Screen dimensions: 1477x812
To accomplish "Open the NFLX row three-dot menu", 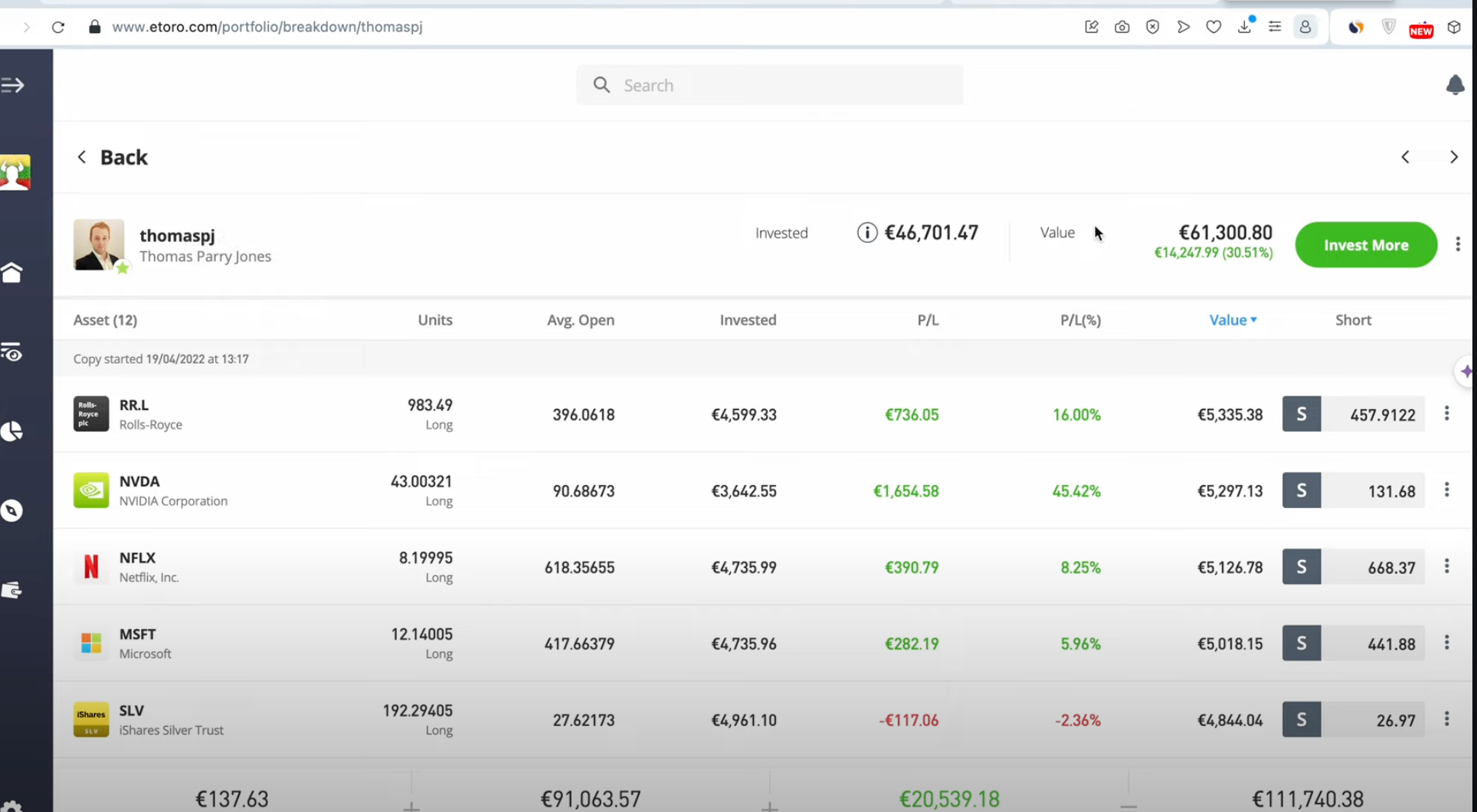I will 1446,567.
